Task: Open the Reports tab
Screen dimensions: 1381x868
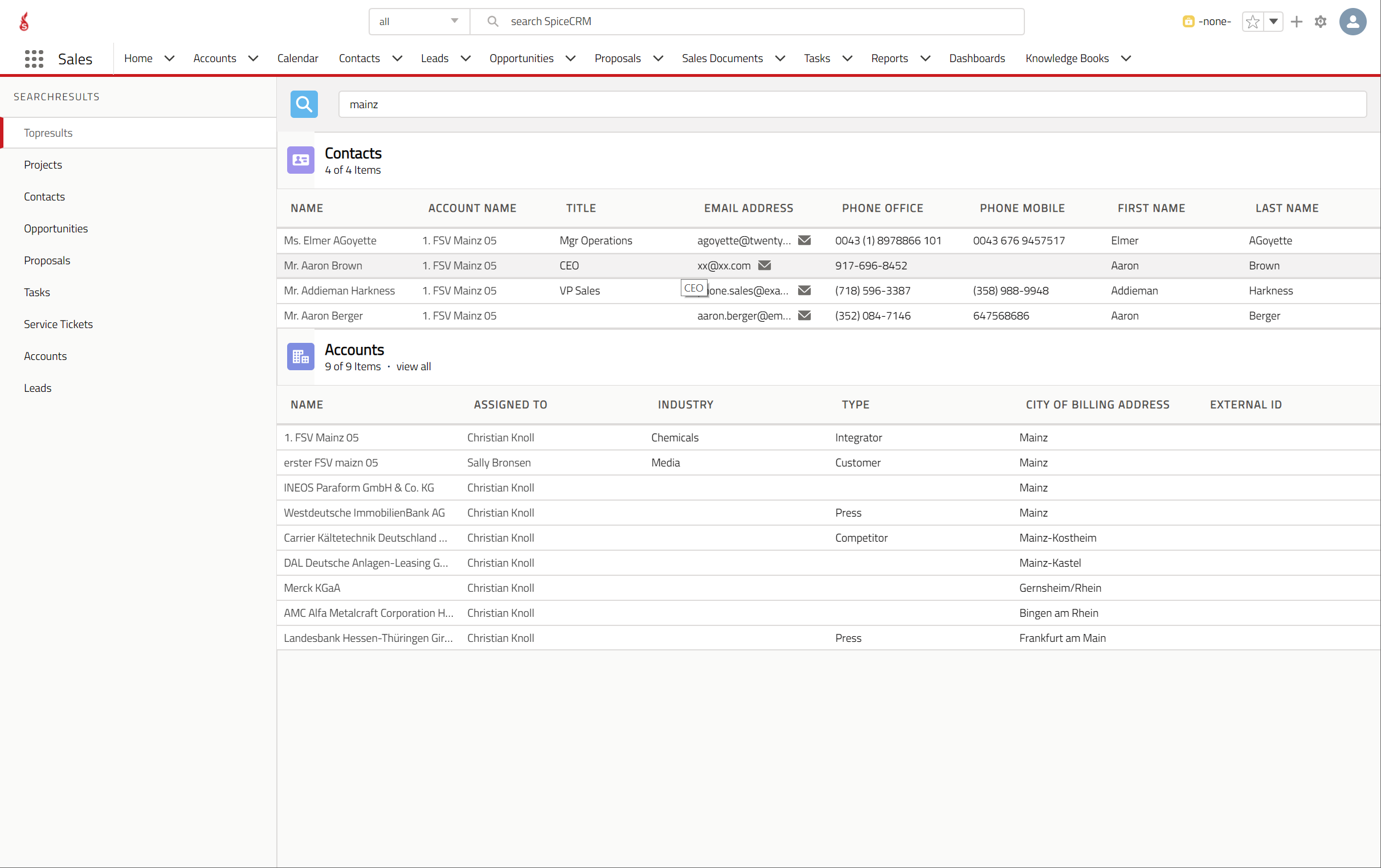Action: 889,59
